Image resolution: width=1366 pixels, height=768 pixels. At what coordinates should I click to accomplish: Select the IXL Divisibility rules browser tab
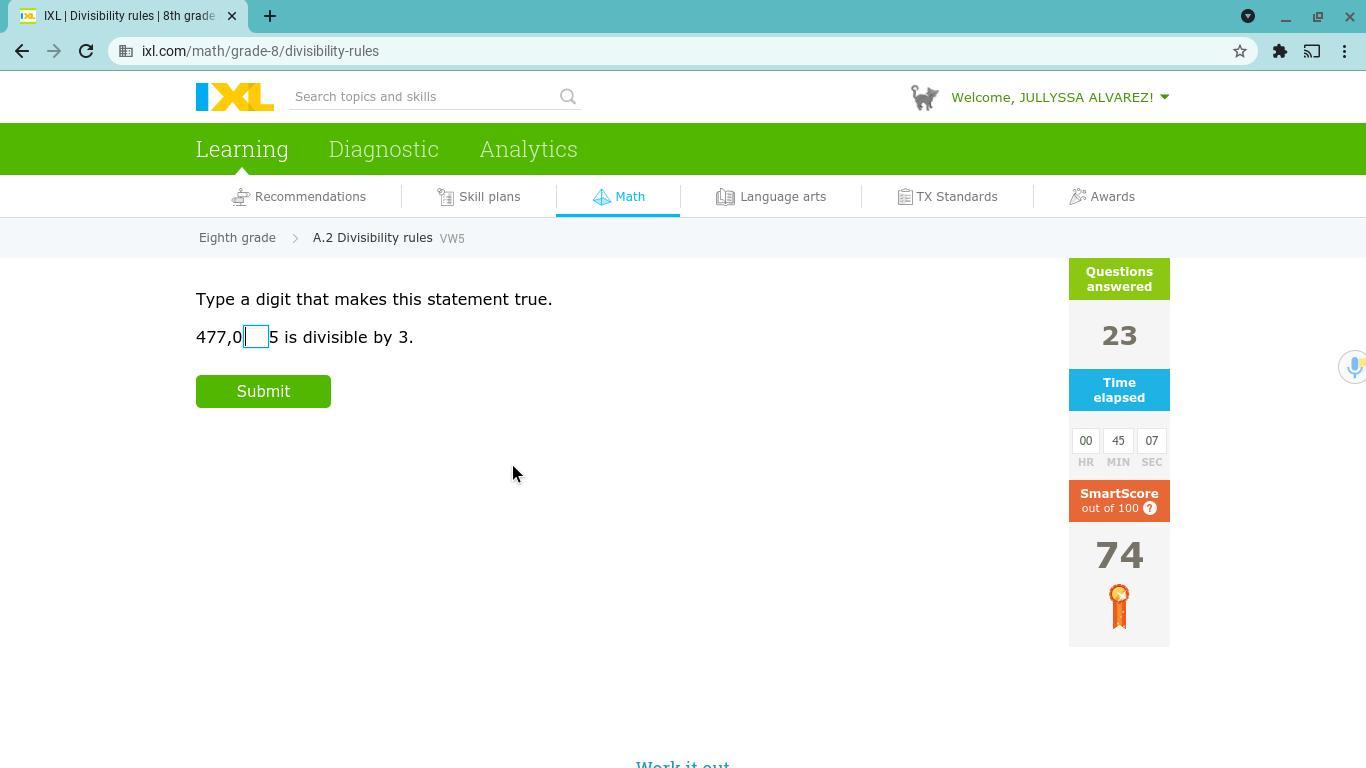(x=128, y=16)
